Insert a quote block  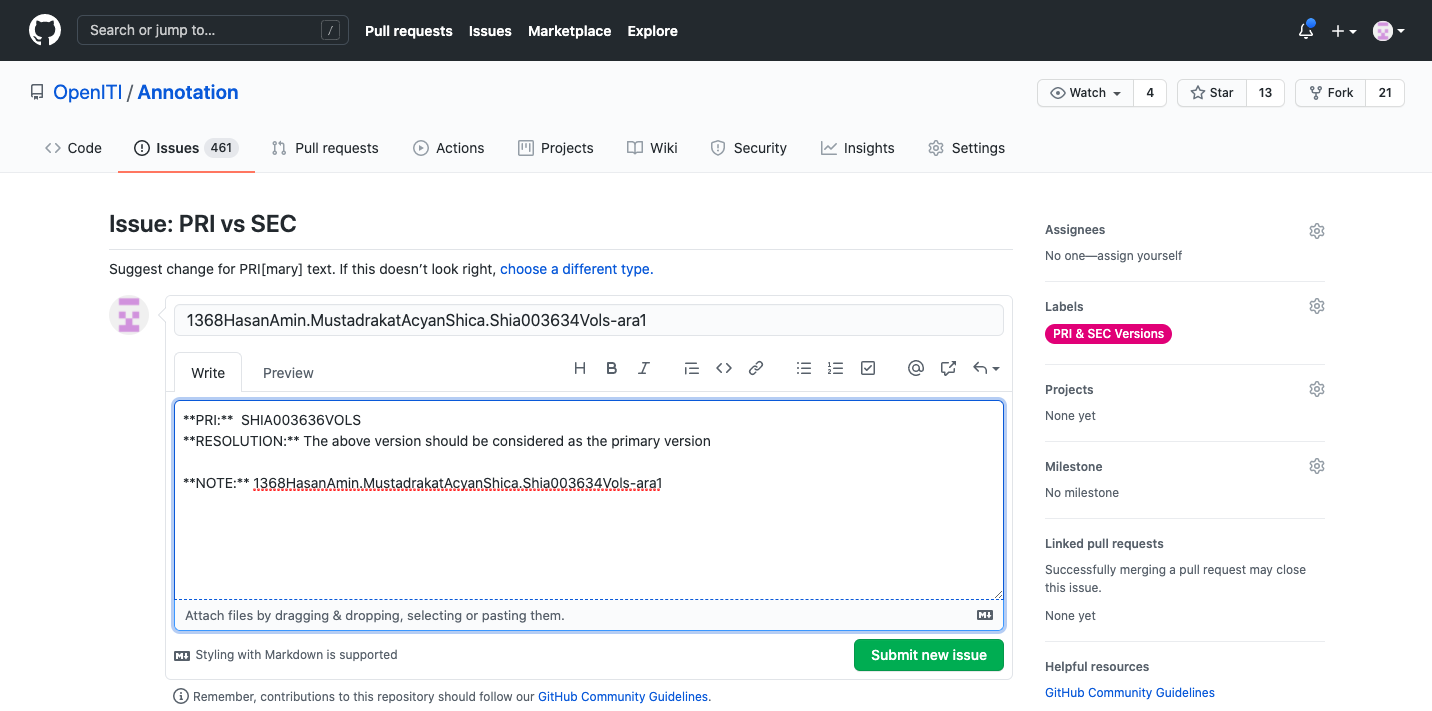coord(692,368)
